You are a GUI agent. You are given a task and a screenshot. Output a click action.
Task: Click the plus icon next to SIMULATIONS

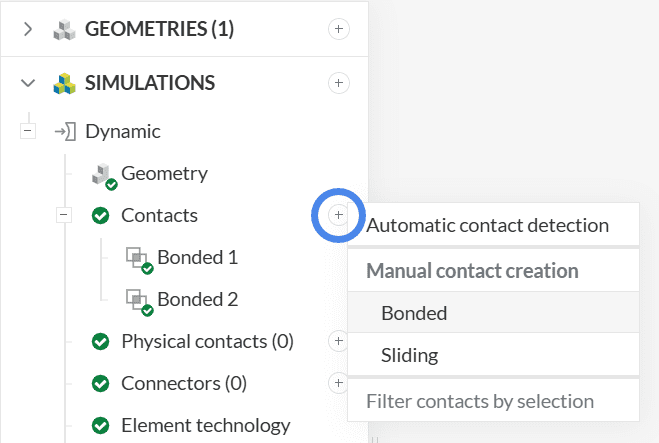click(x=339, y=82)
